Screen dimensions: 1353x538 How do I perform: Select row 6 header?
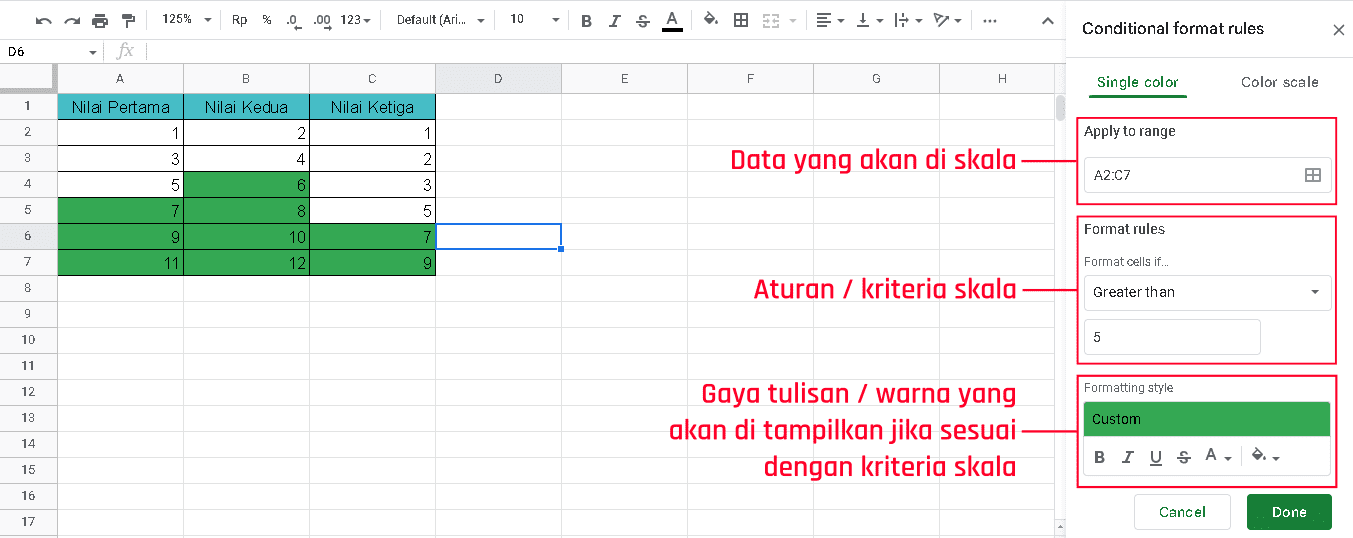[28, 236]
